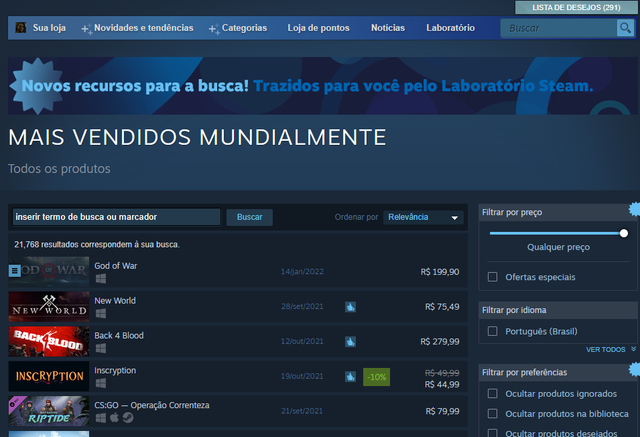This screenshot has height=437, width=640.
Task: Click the Windows icon under CS:GO Operação Correnteza
Action: point(101,418)
